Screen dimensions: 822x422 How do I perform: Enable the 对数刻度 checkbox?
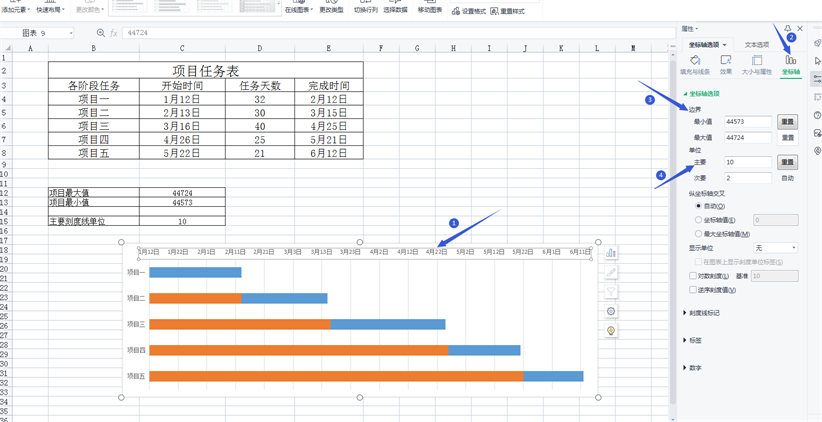click(693, 276)
